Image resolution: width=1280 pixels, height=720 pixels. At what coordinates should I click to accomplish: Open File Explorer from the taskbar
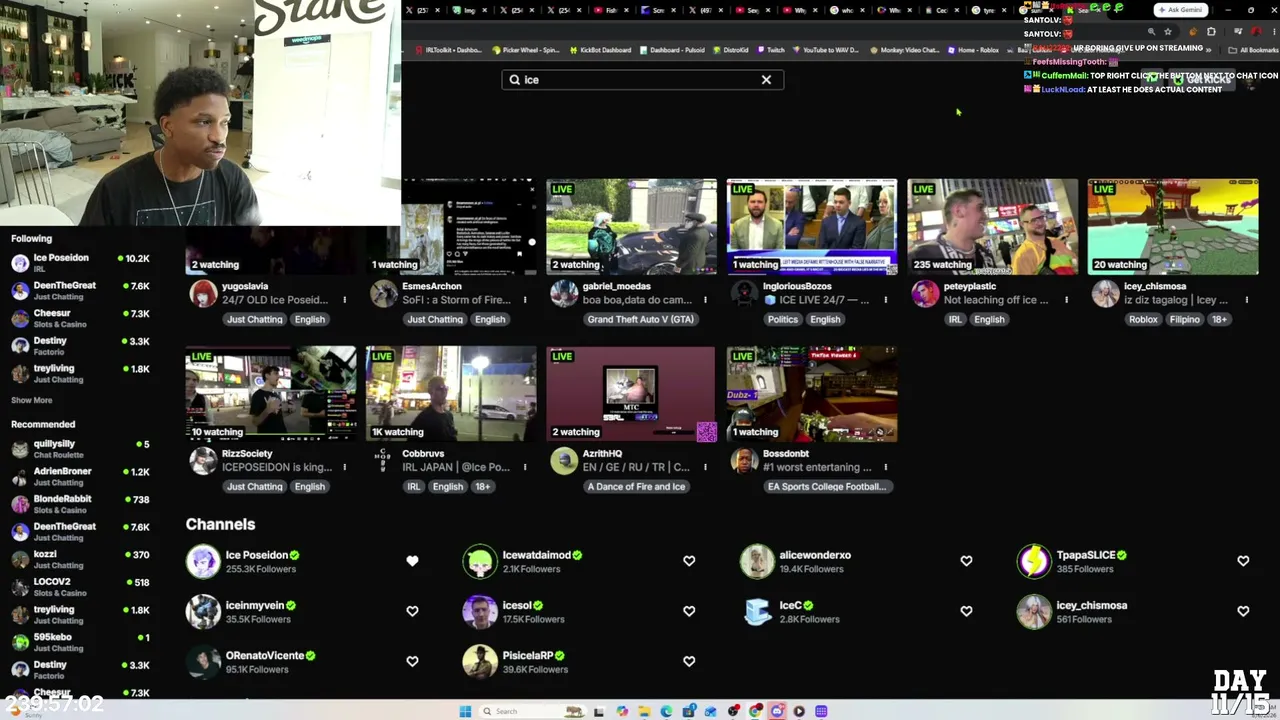point(644,711)
